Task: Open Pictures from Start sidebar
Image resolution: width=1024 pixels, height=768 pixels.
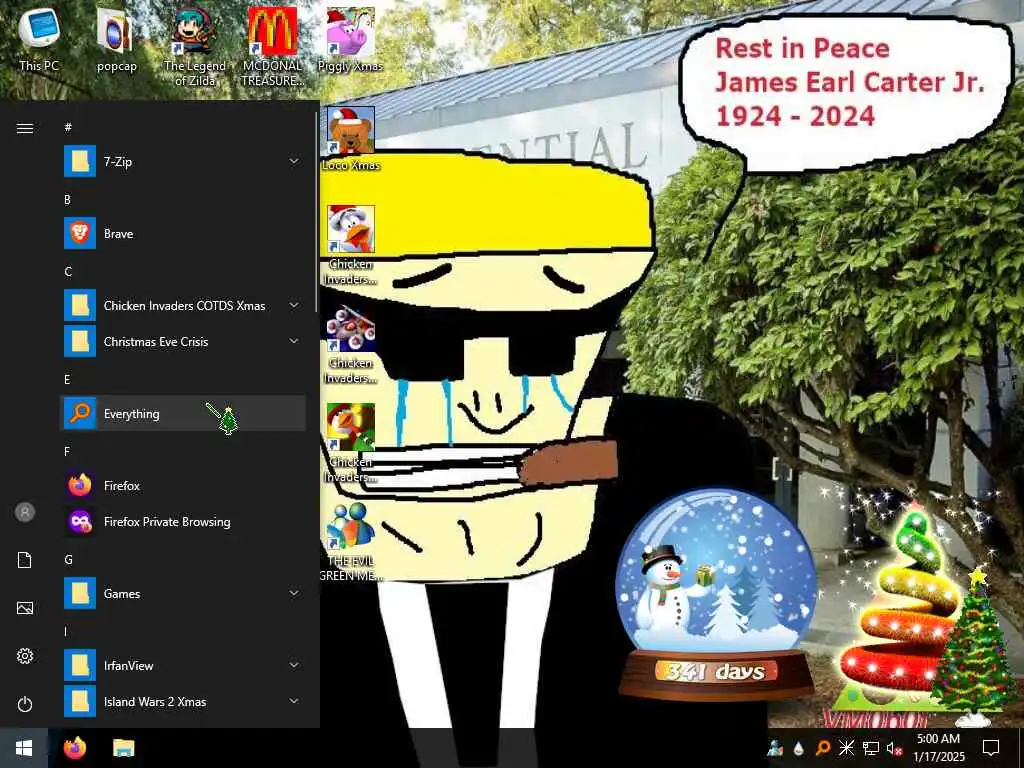Action: 25,608
